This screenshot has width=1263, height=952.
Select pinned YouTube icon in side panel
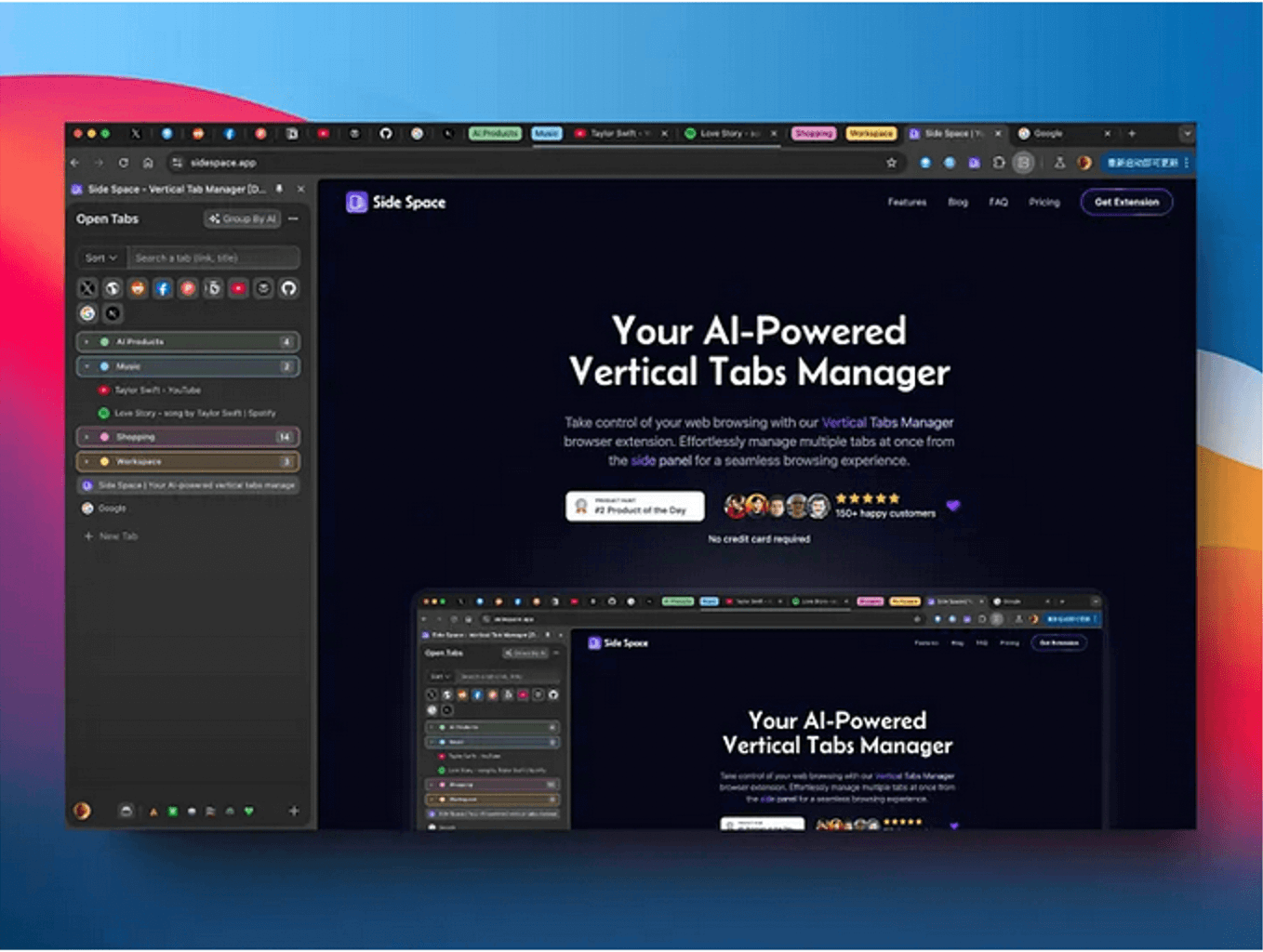(x=238, y=288)
